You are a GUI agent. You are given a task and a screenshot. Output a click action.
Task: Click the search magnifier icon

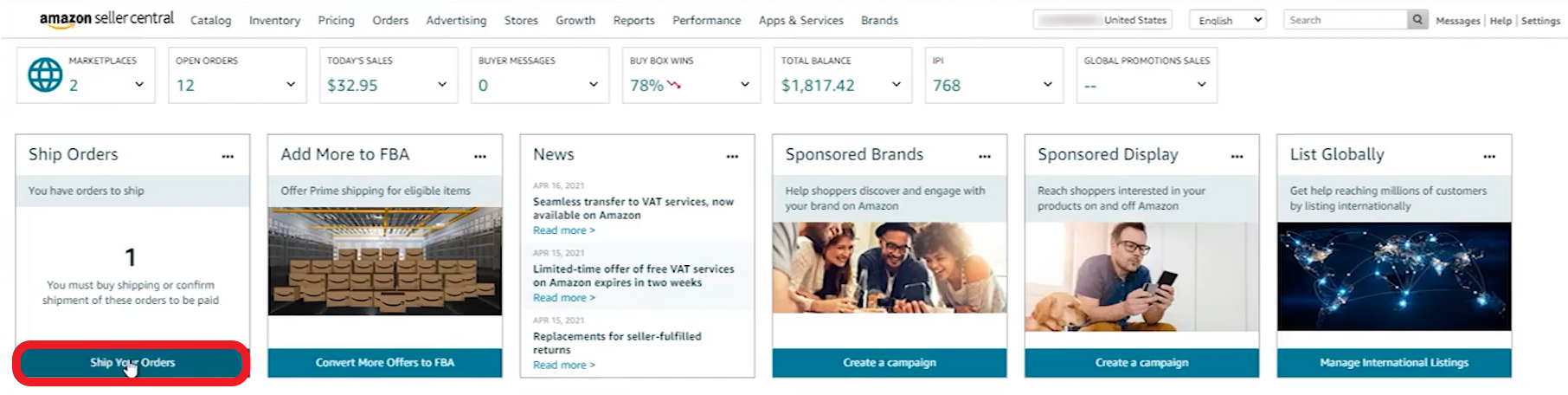point(1417,20)
